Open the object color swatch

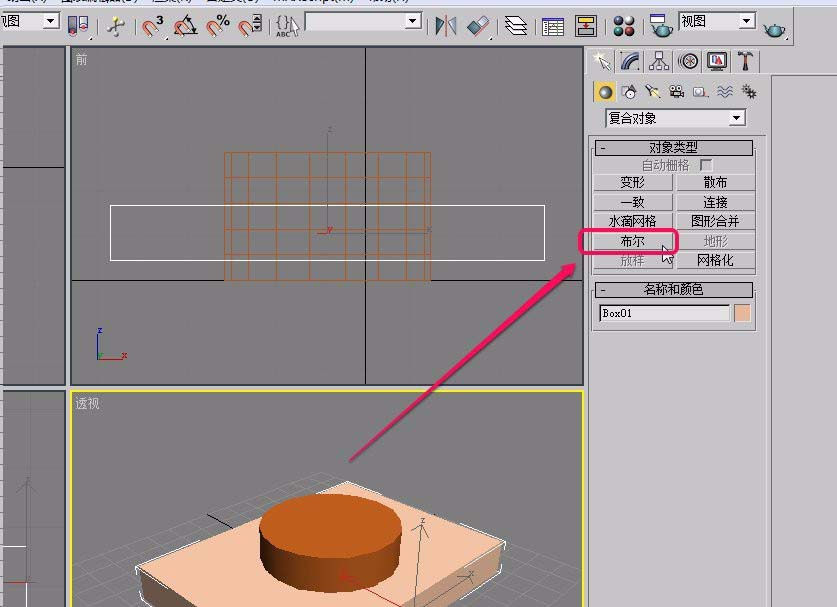point(743,313)
